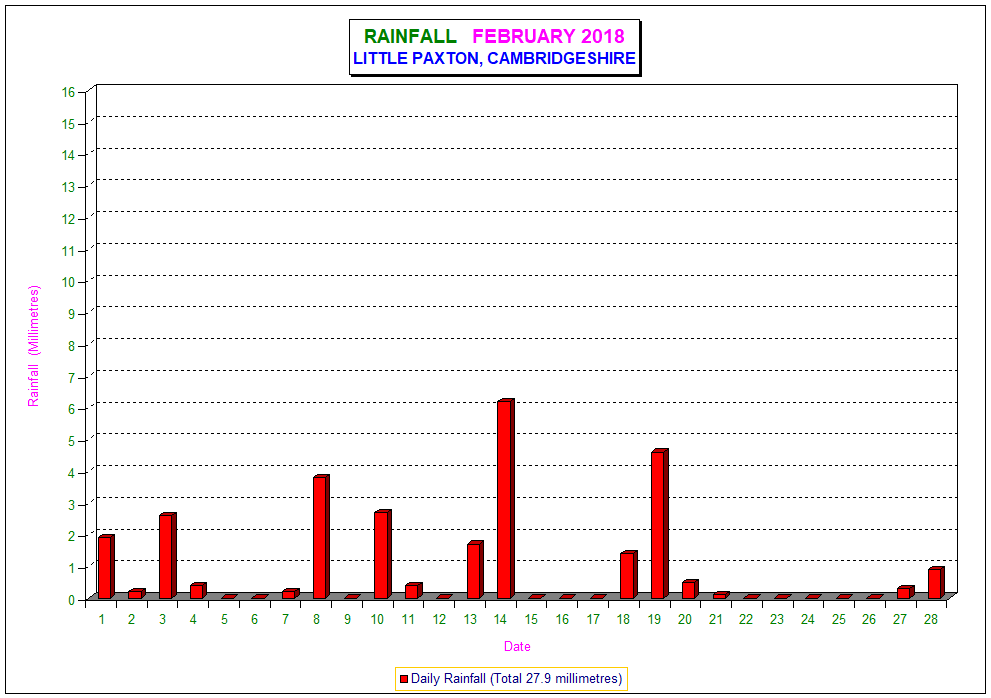Click legend text 'Daily Rainfall (Total 27.9 millimetres)'
Image resolution: width=991 pixels, height=698 pixels.
pyautogui.click(x=516, y=678)
